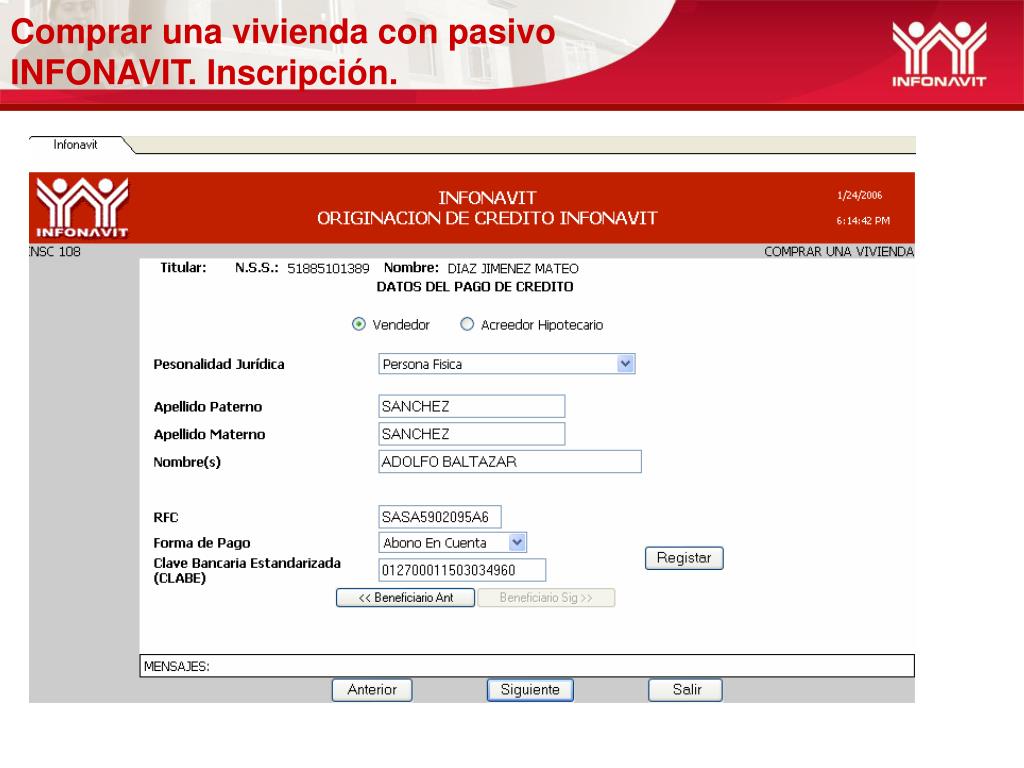Click the Pesonalidad Jurídica label

point(219,364)
